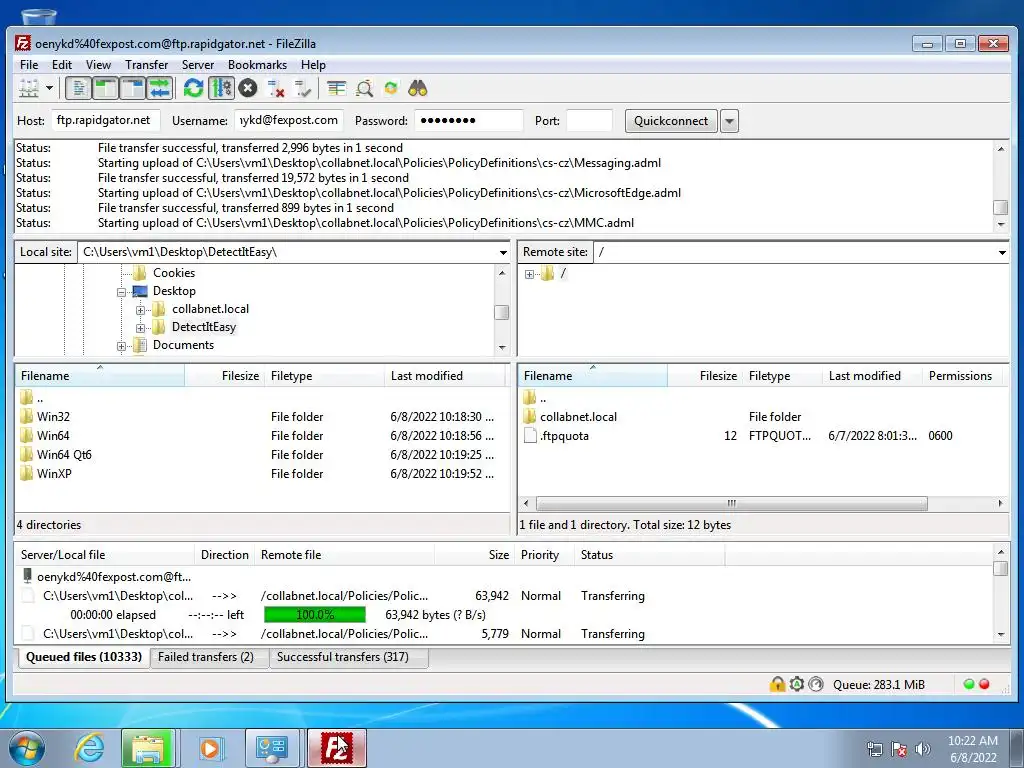Collapse the Desktop tree node
This screenshot has height=768, width=1024.
click(x=121, y=292)
